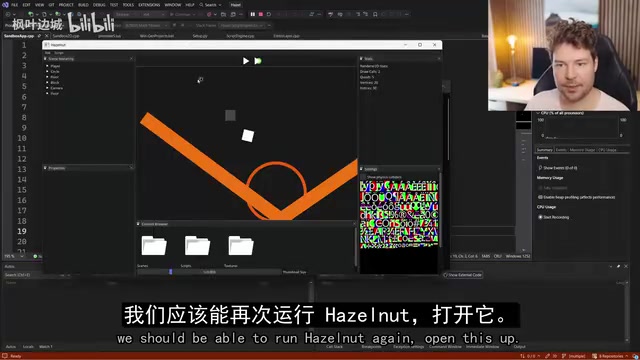Open the Scenes folder in Content Browser

(154, 246)
